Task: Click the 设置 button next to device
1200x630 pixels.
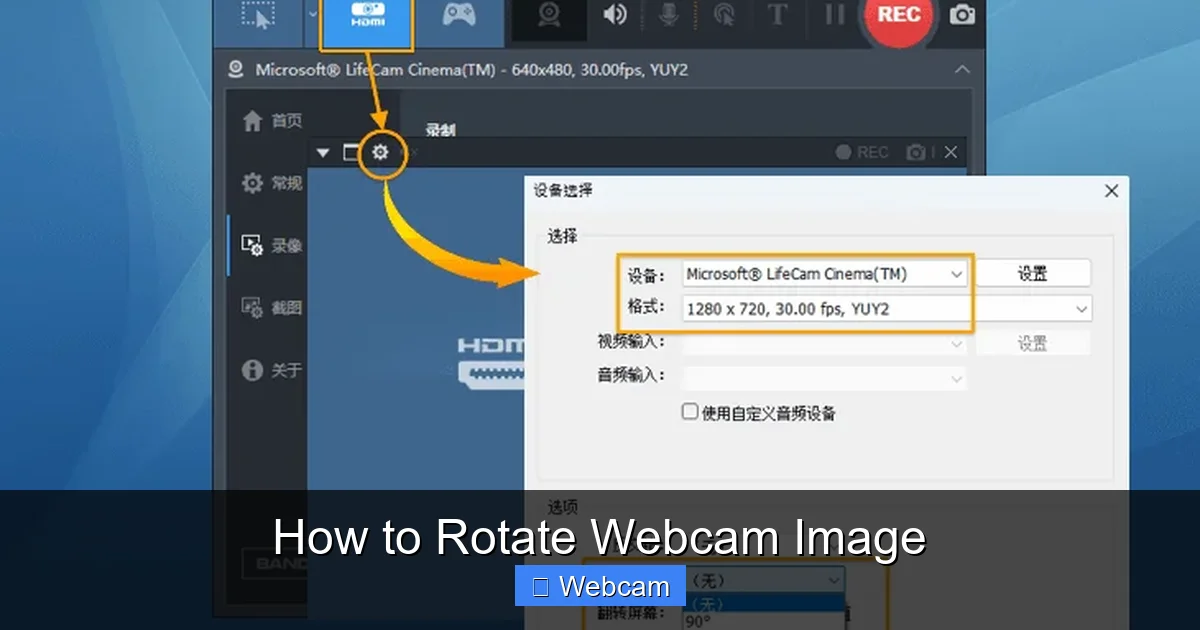Action: (x=1033, y=273)
